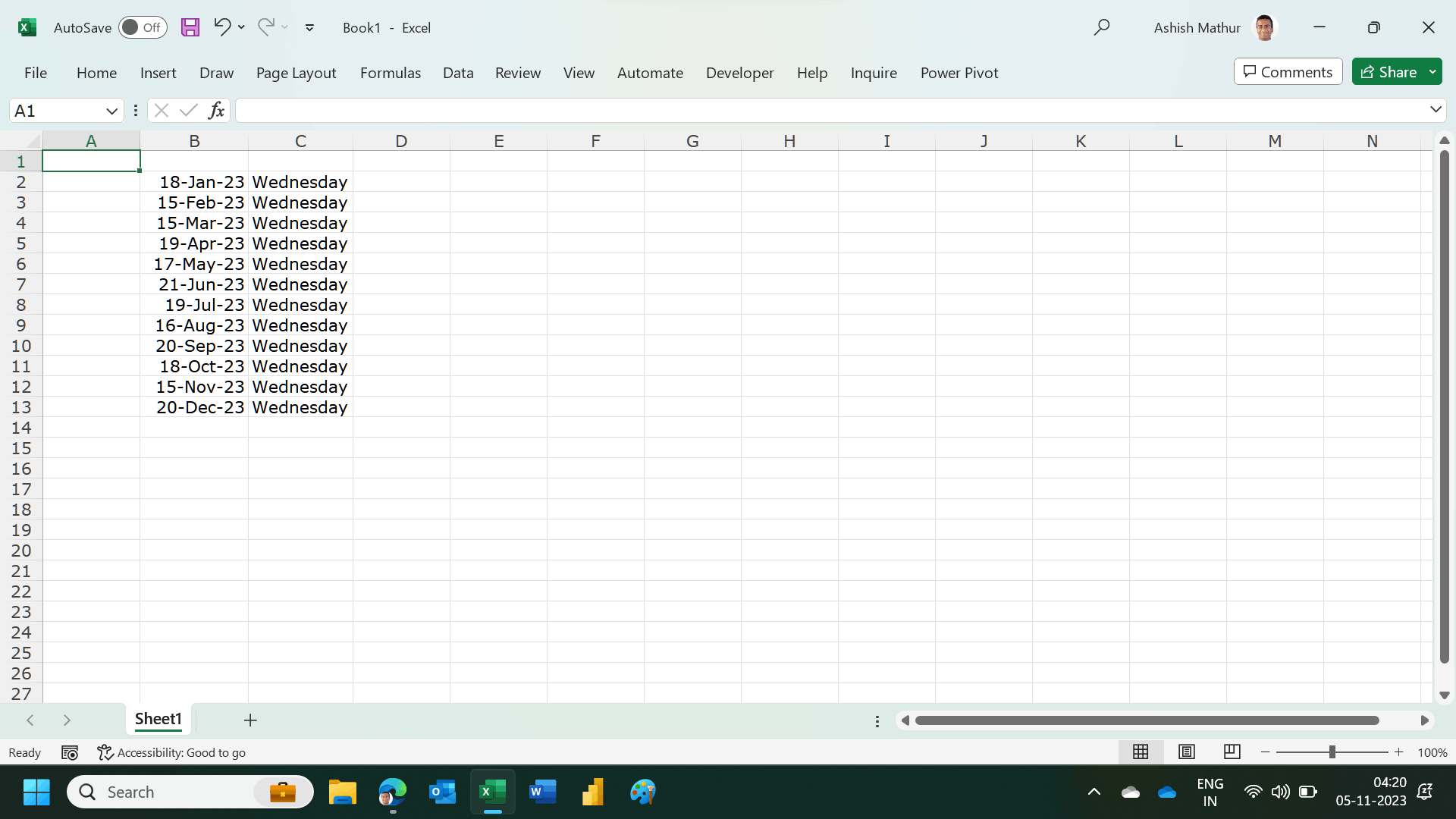Add a new sheet with plus icon

point(250,720)
